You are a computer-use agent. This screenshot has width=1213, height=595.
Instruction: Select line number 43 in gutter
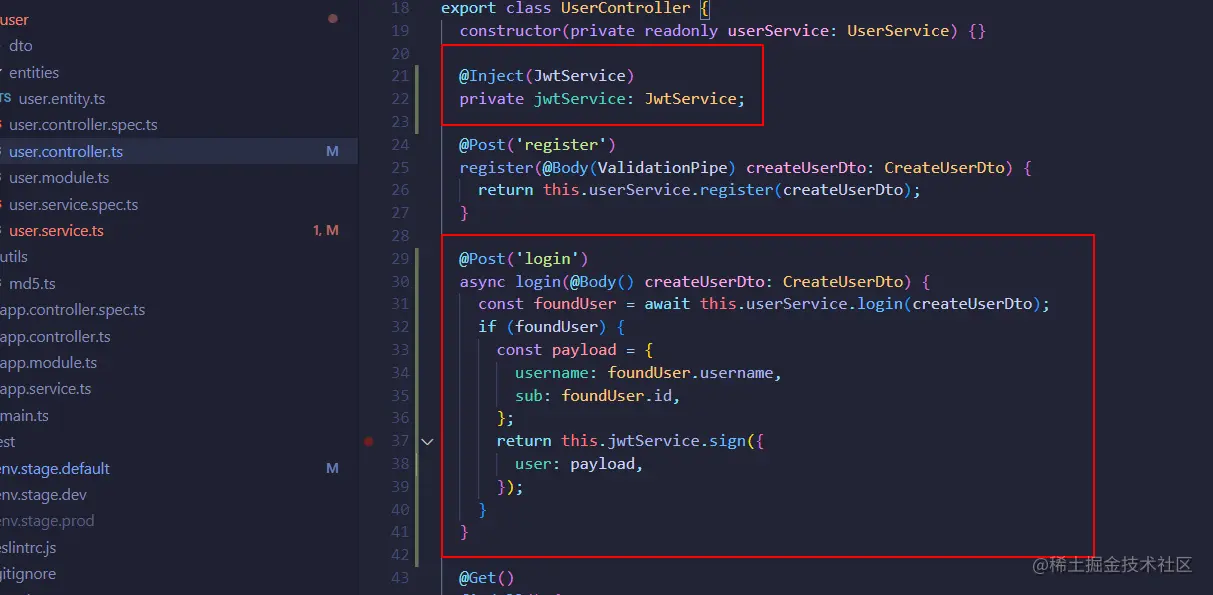(x=400, y=578)
